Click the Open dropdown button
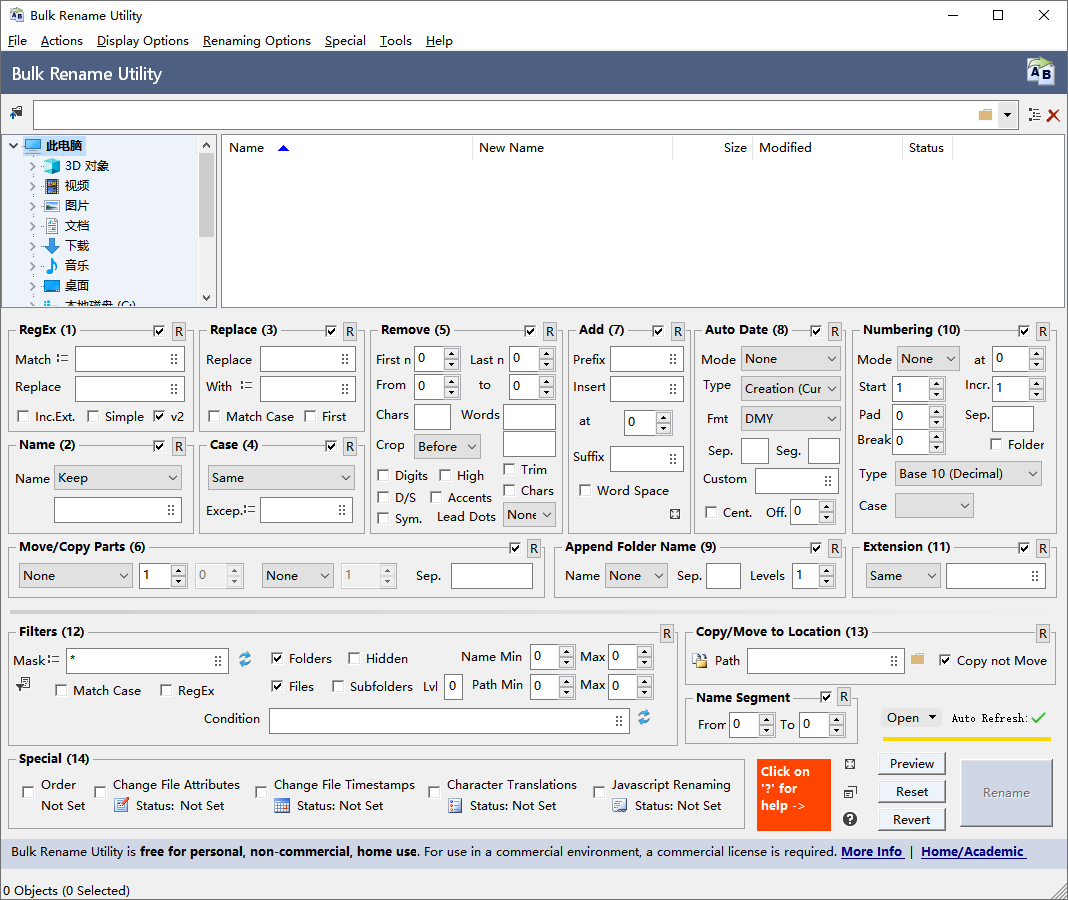 (911, 717)
